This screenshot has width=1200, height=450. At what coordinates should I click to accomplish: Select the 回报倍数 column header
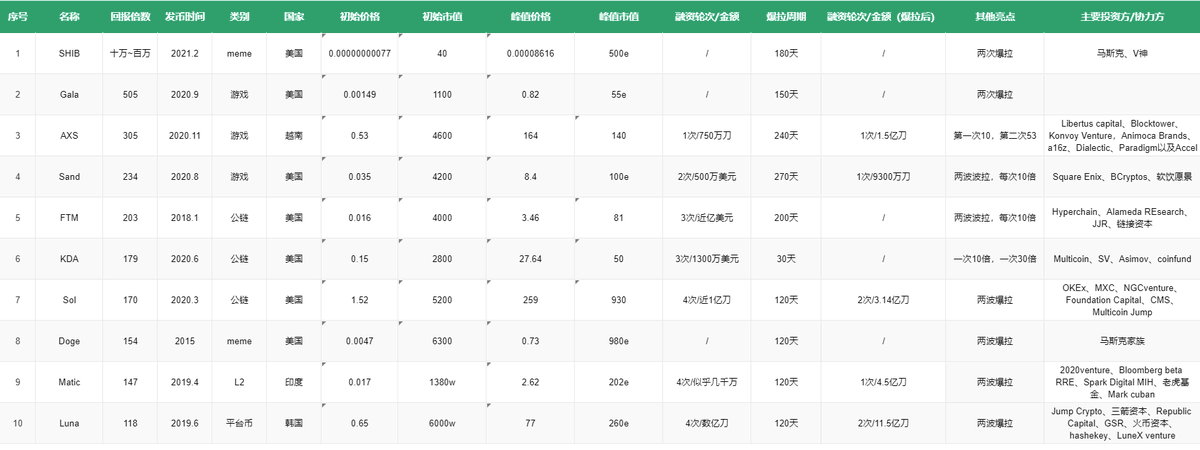pos(131,17)
